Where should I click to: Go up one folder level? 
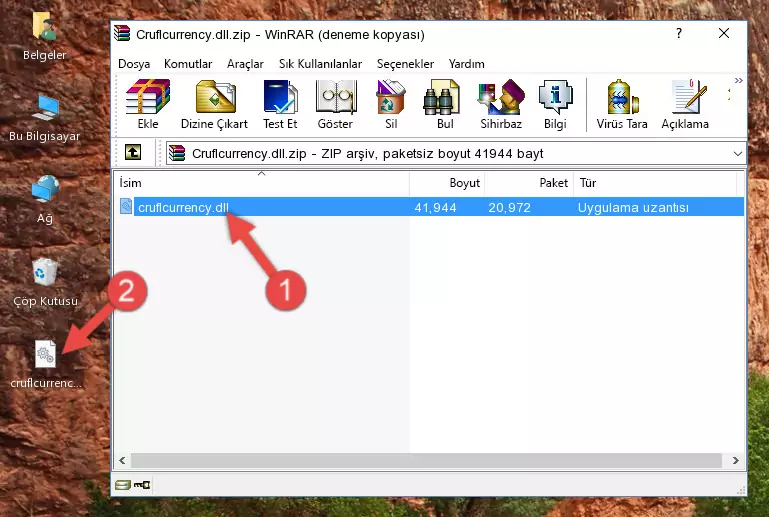(133, 153)
